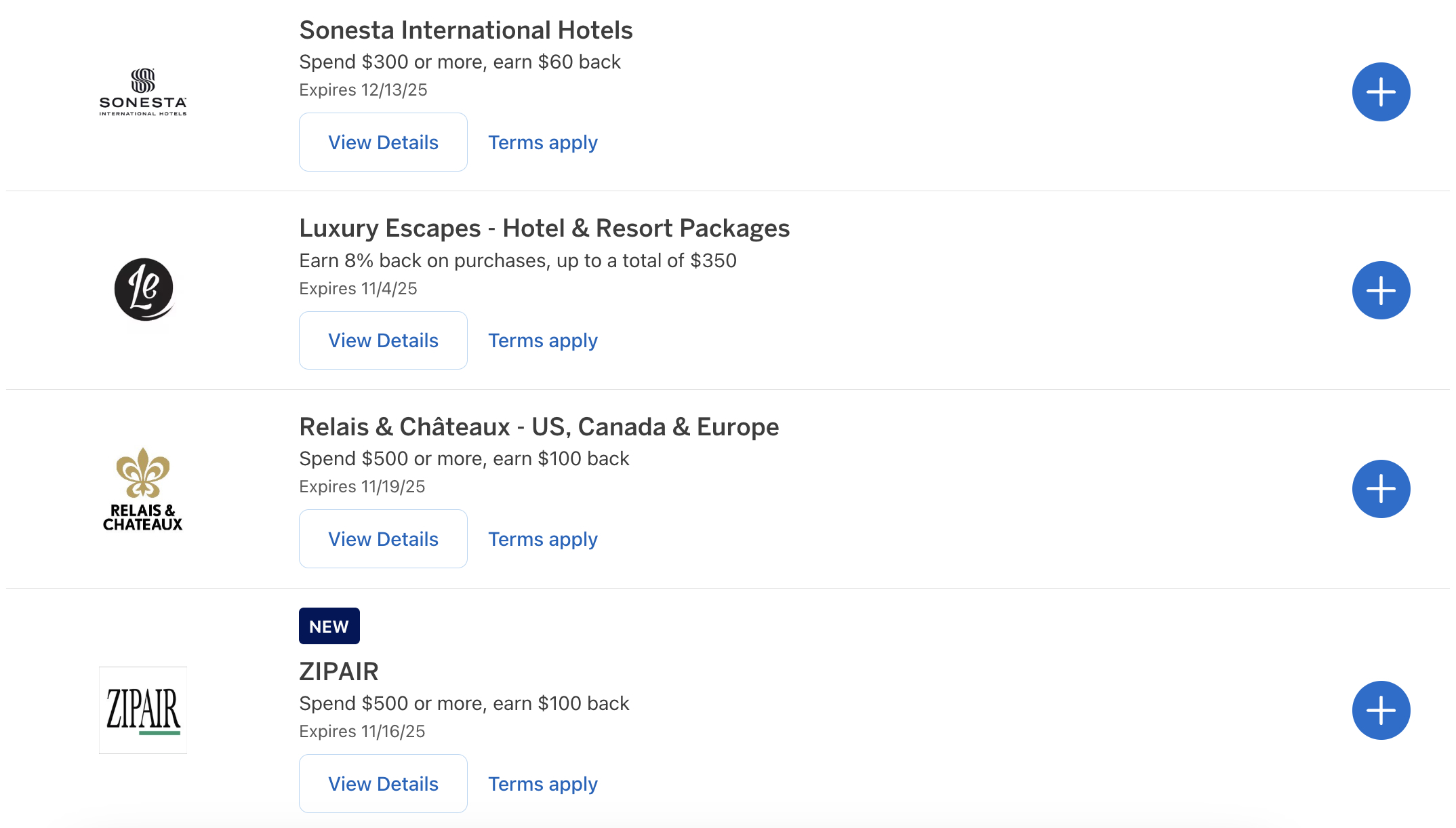Viewport: 1456px width, 828px height.
Task: Click the ZIPAIR logo
Action: pos(143,710)
